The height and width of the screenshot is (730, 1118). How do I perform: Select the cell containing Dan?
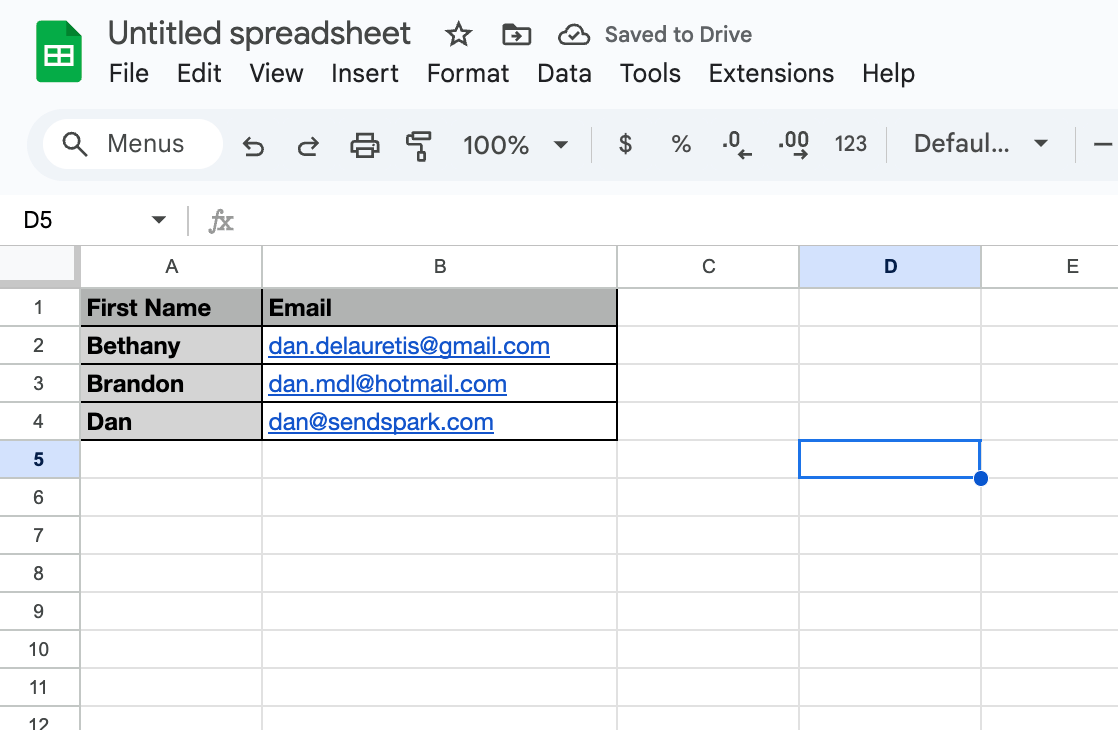(171, 421)
